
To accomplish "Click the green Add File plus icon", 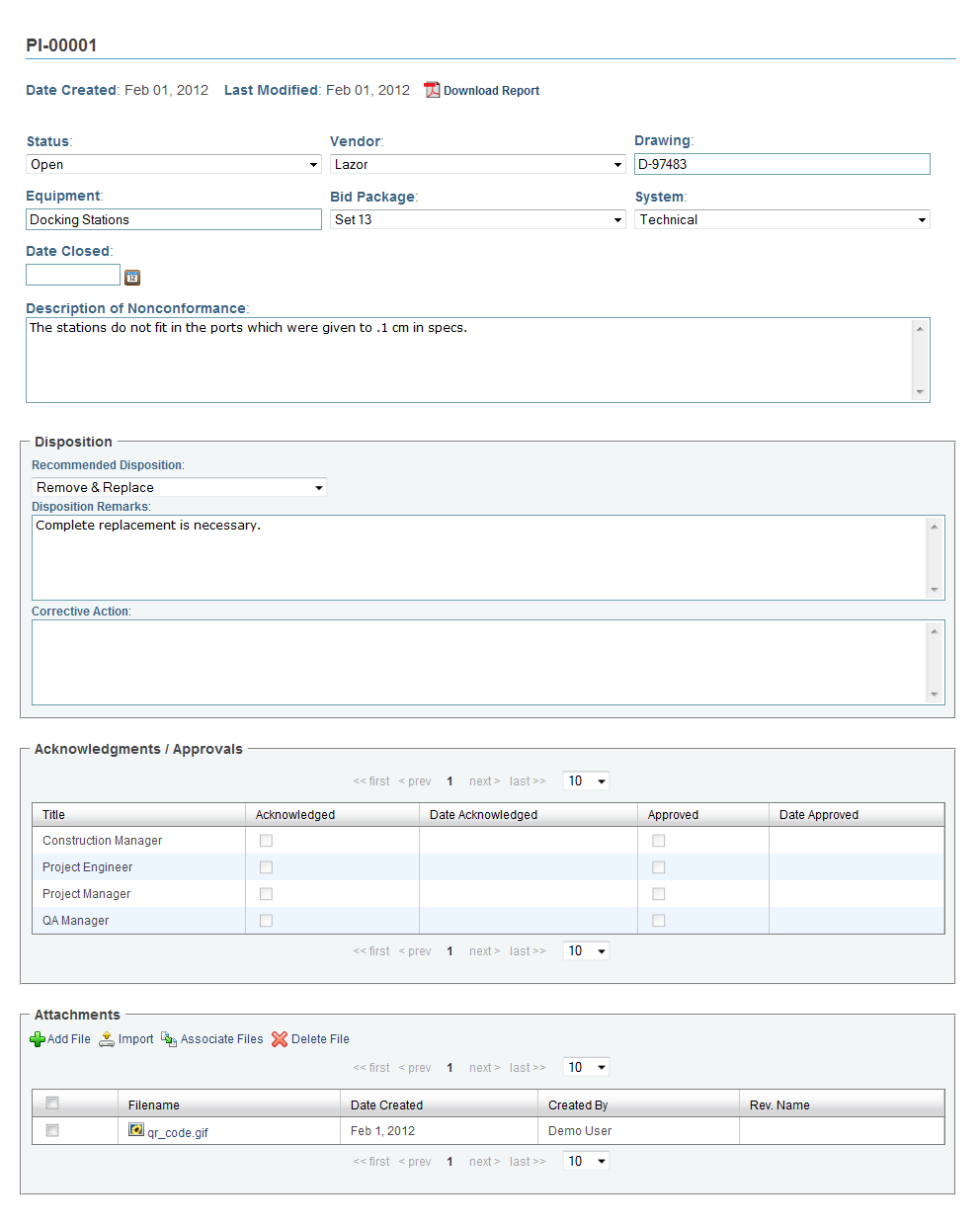I will point(38,1039).
